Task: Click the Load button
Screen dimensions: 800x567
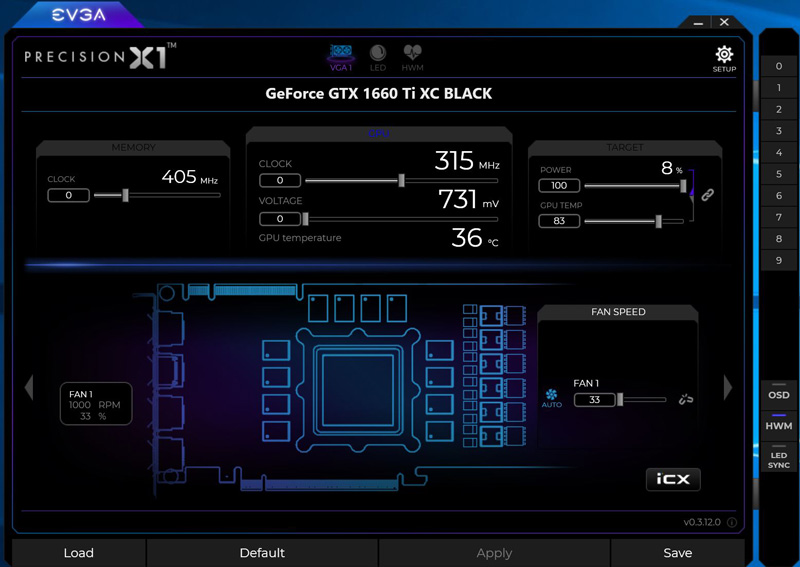Action: pyautogui.click(x=79, y=553)
